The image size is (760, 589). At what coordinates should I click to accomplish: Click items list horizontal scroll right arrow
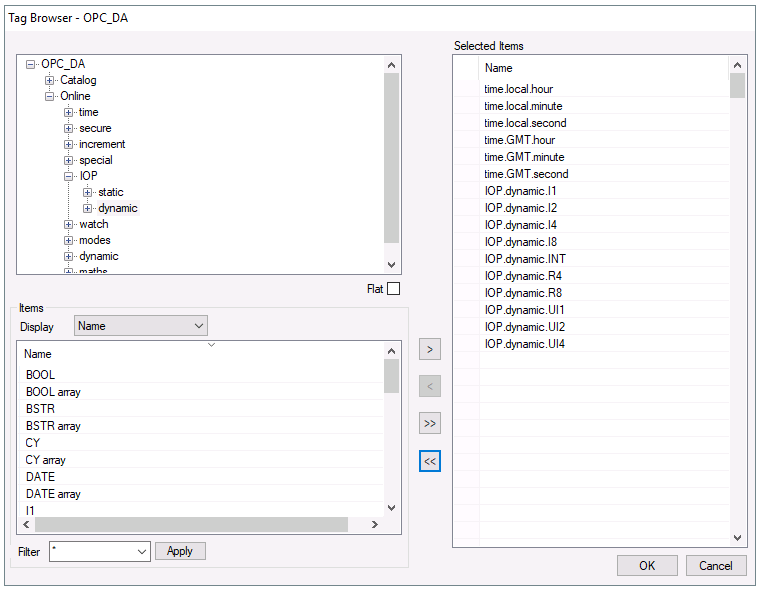tap(374, 525)
